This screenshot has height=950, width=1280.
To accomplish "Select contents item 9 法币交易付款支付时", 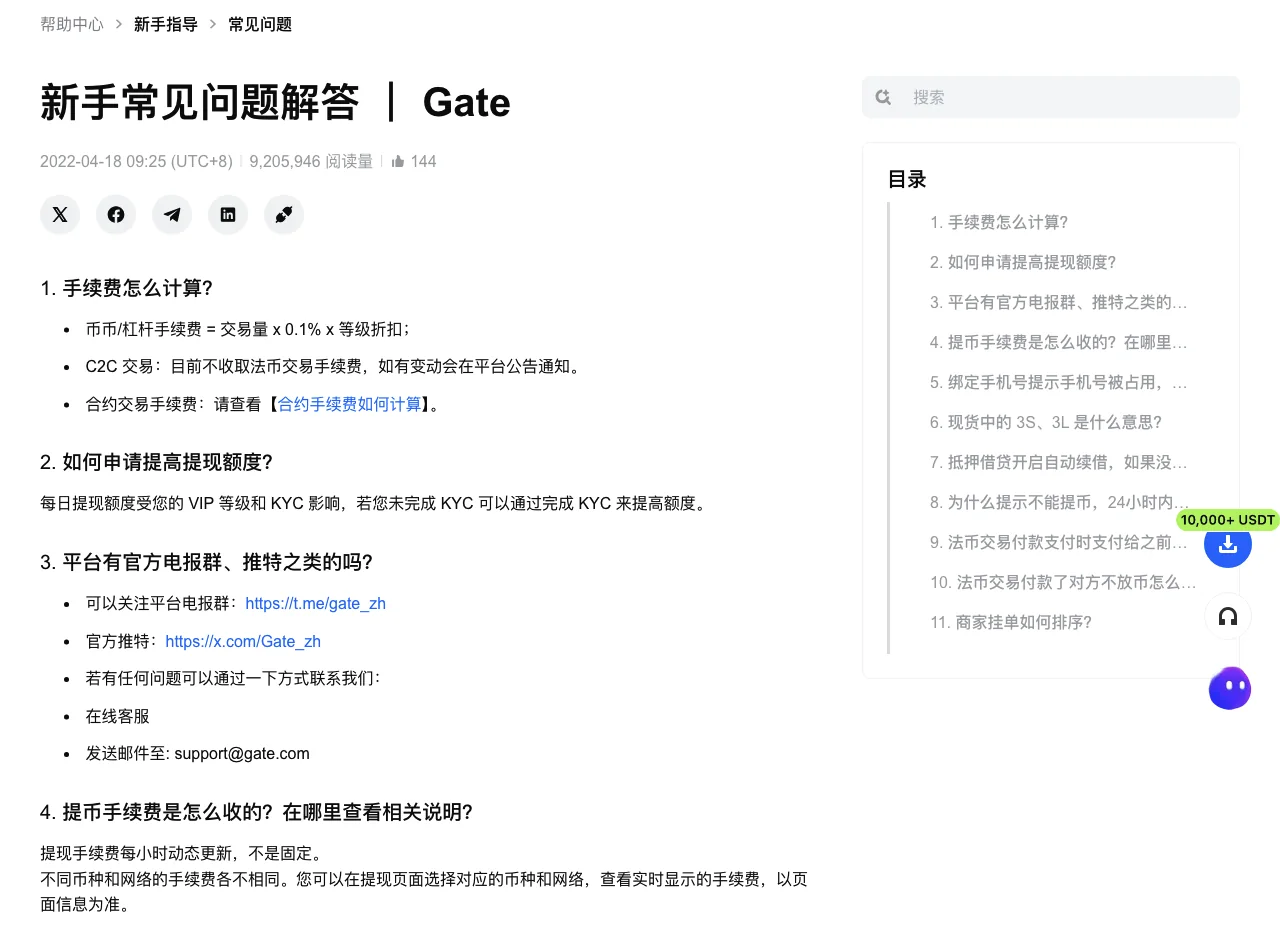I will tap(1059, 542).
